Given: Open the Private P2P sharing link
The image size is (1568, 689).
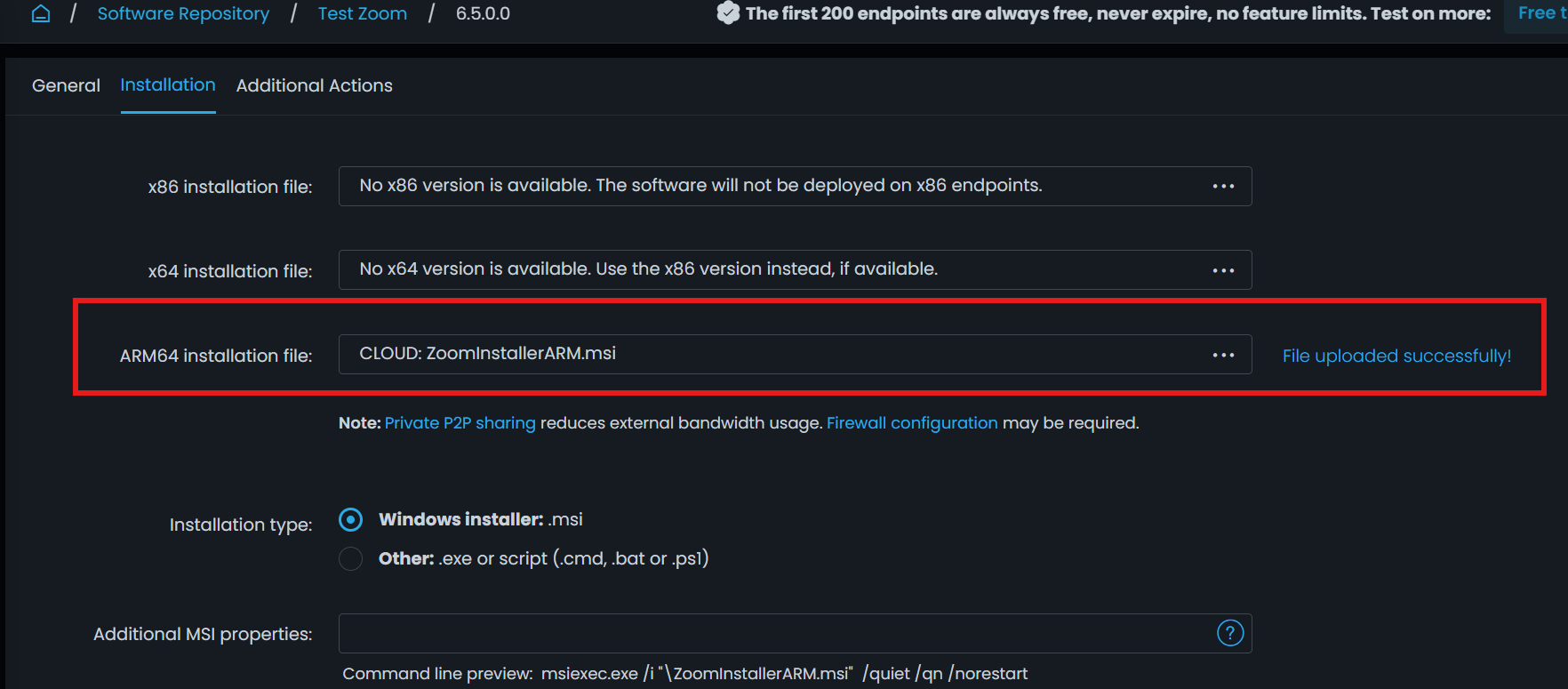Looking at the screenshot, I should 460,423.
